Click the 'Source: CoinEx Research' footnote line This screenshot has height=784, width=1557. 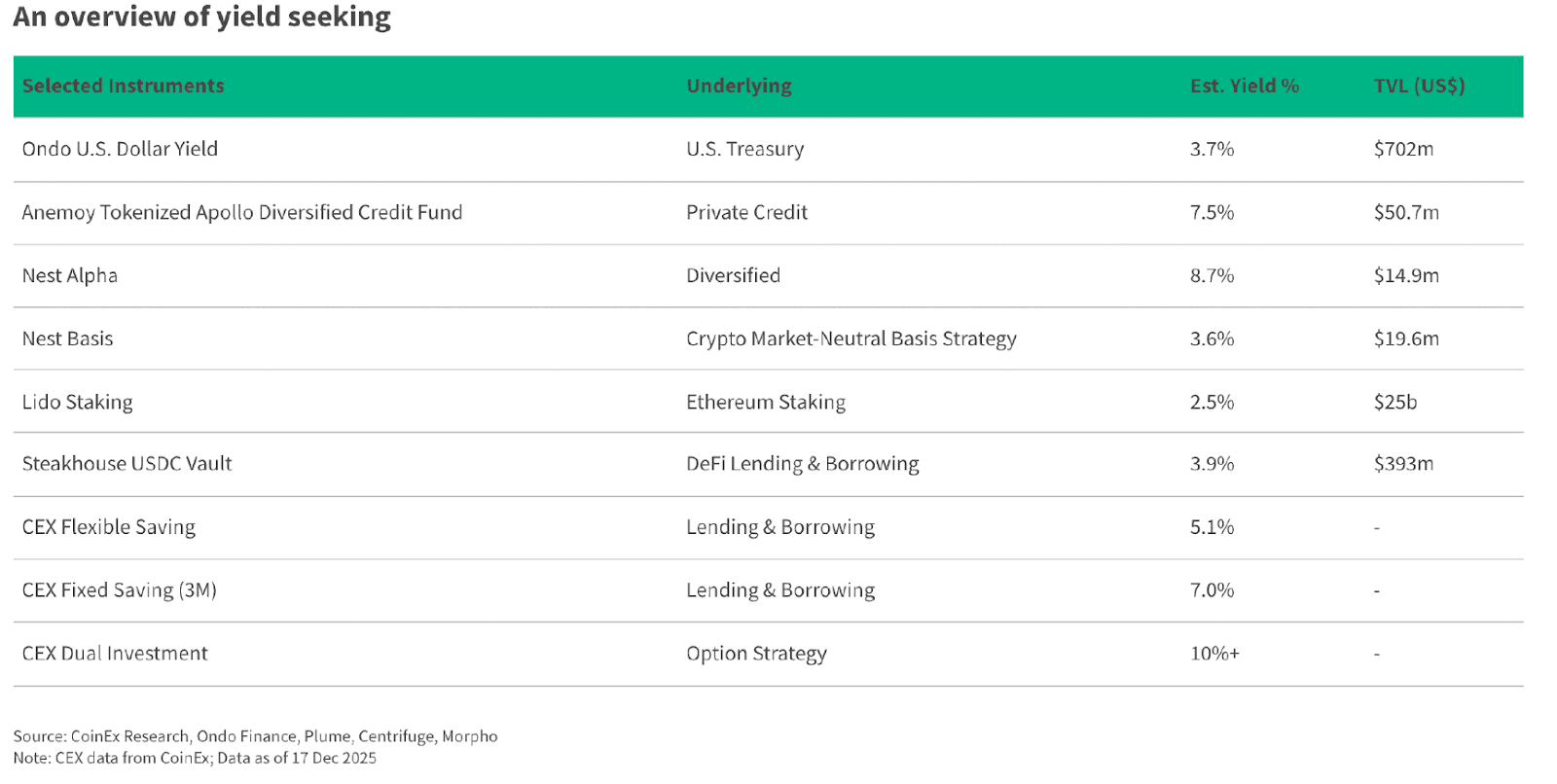(x=255, y=736)
